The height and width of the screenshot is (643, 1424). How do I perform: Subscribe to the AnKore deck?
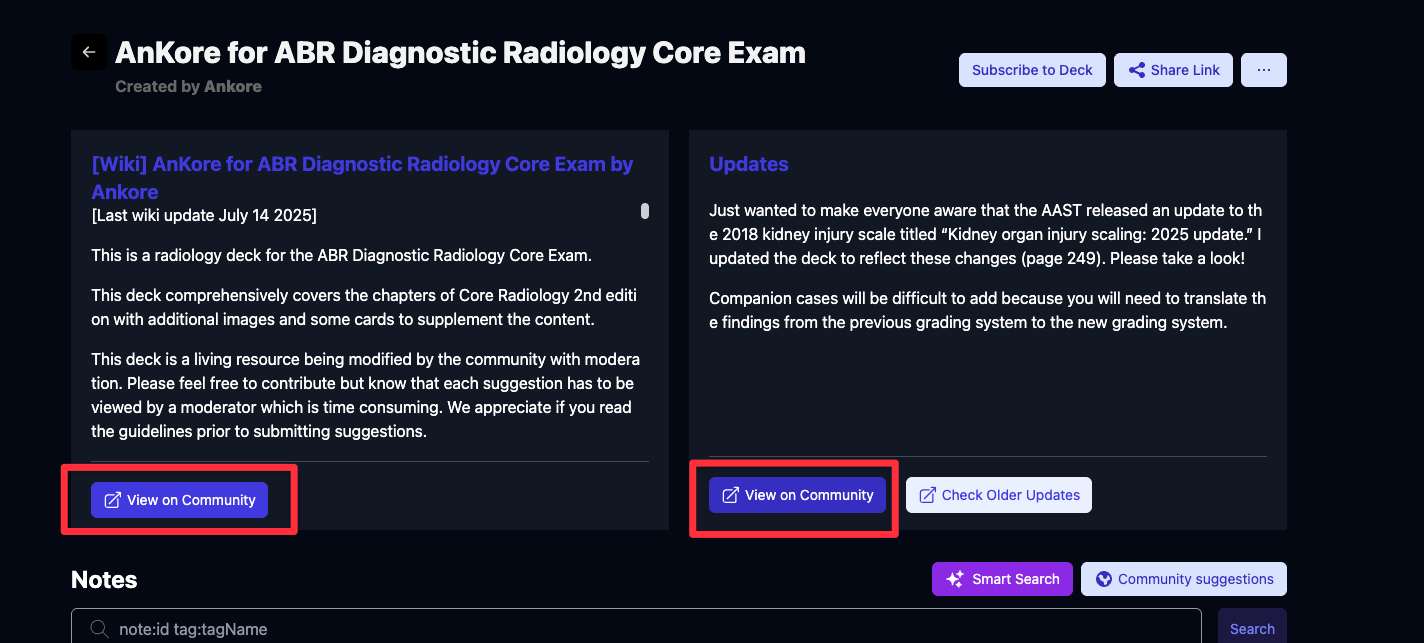click(x=1032, y=70)
